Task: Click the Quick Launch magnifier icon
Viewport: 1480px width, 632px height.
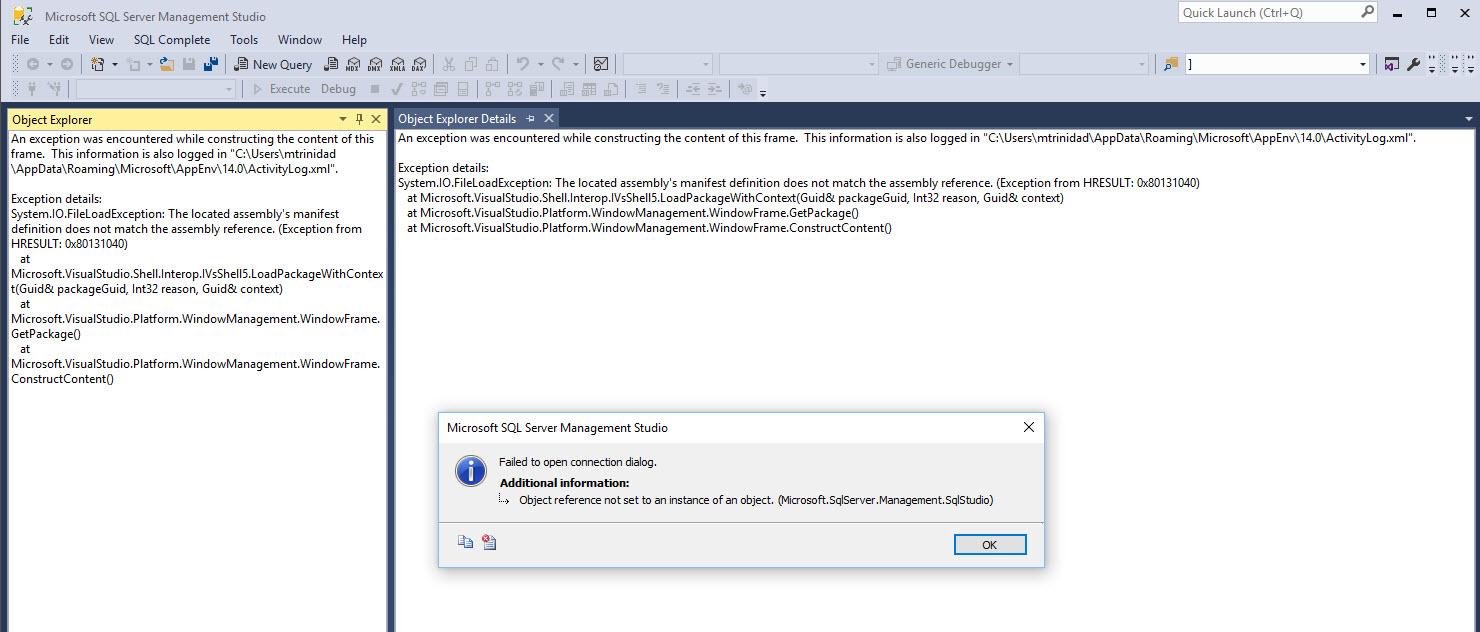Action: 1367,13
